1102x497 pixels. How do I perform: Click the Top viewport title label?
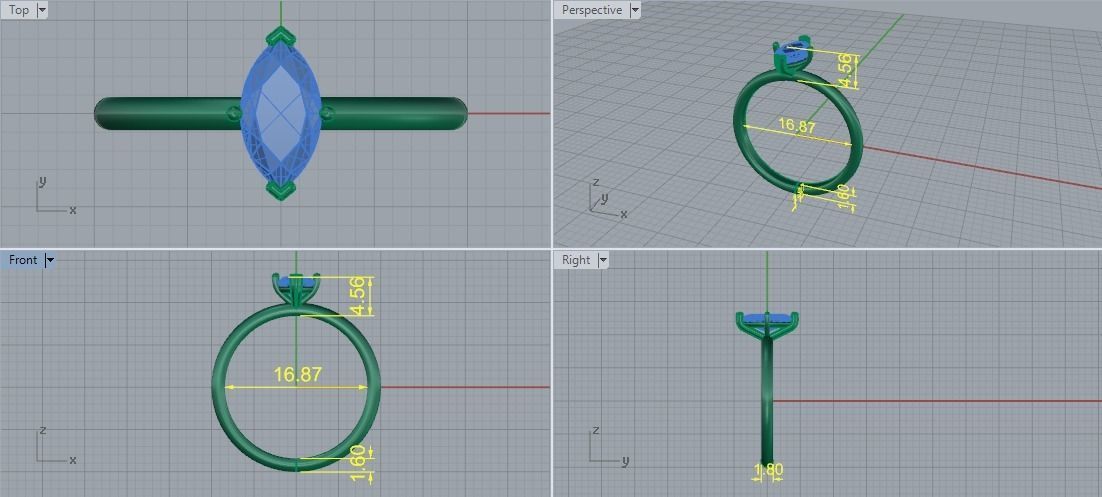tap(19, 10)
